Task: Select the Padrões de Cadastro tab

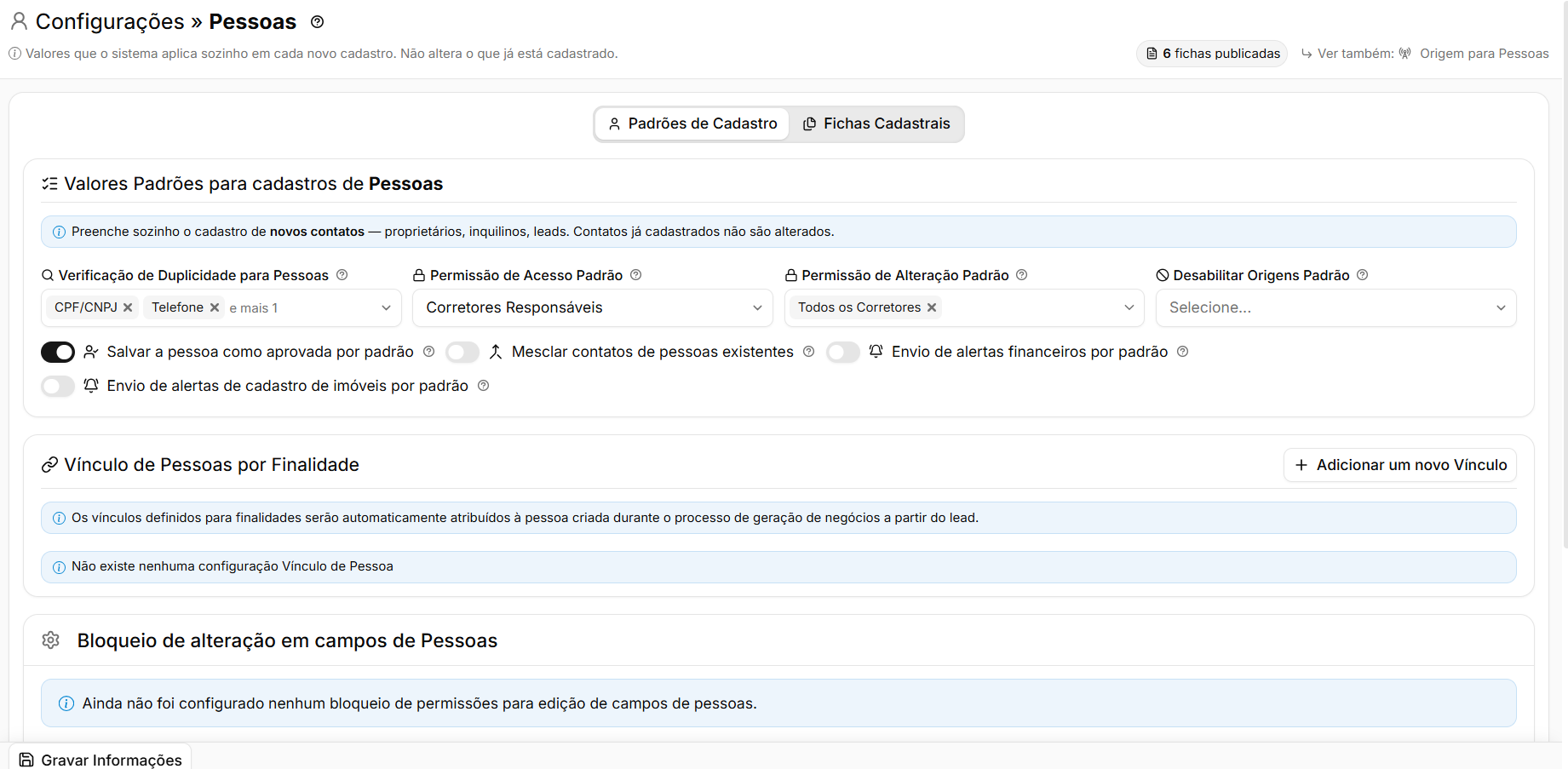Action: click(693, 124)
